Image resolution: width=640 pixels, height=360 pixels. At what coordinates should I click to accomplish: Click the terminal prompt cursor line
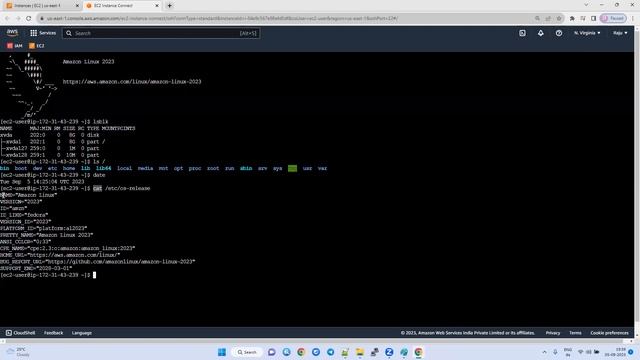(x=48, y=275)
